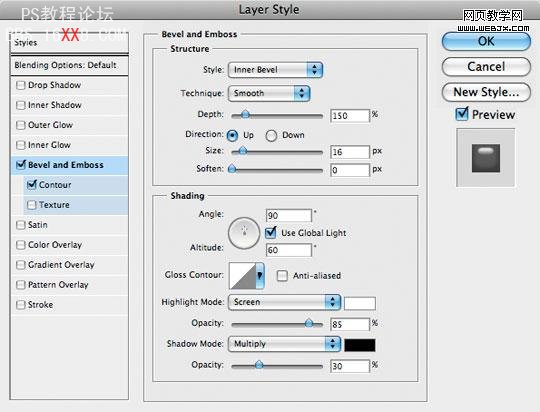Uncheck the Contour checkbox
Screen dimensions: 540x412
tap(32, 185)
